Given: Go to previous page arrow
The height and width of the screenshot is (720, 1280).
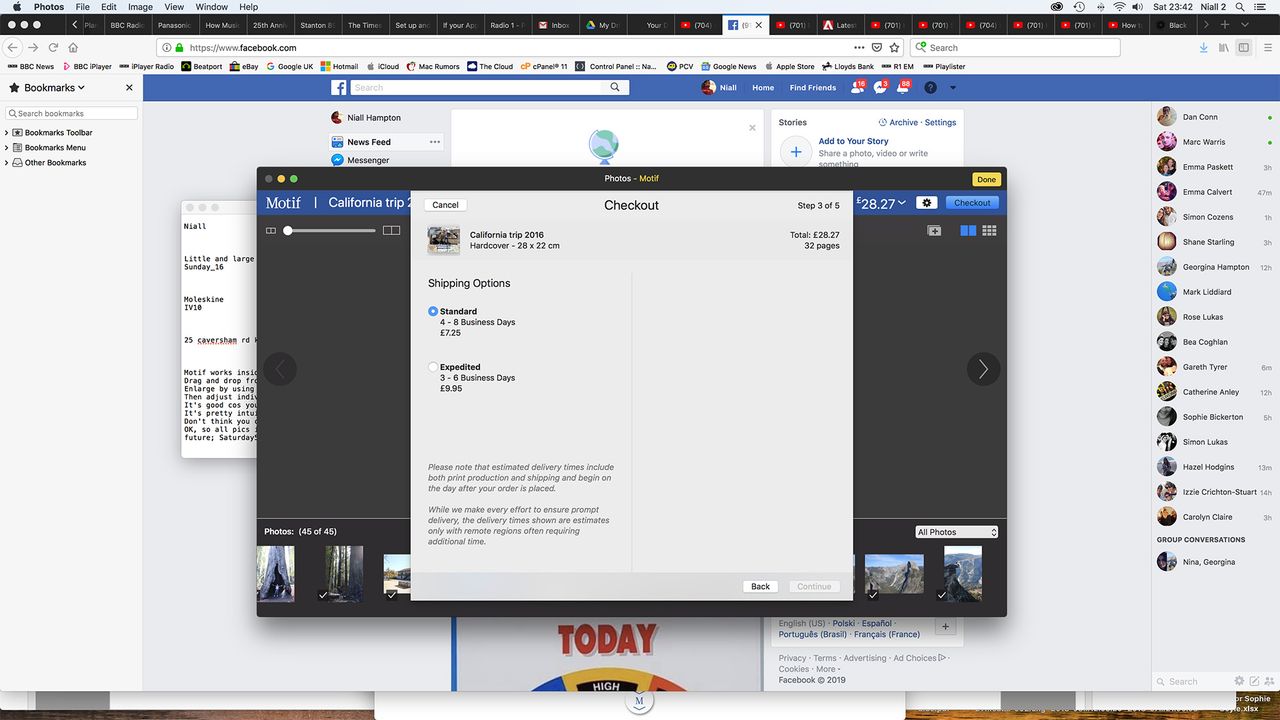Looking at the screenshot, I should pos(280,369).
